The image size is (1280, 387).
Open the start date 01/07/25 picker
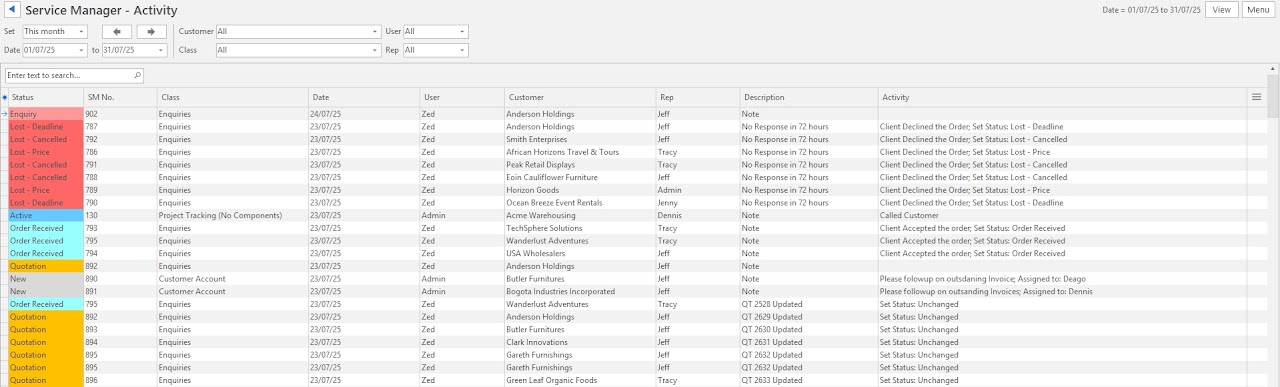[82, 50]
